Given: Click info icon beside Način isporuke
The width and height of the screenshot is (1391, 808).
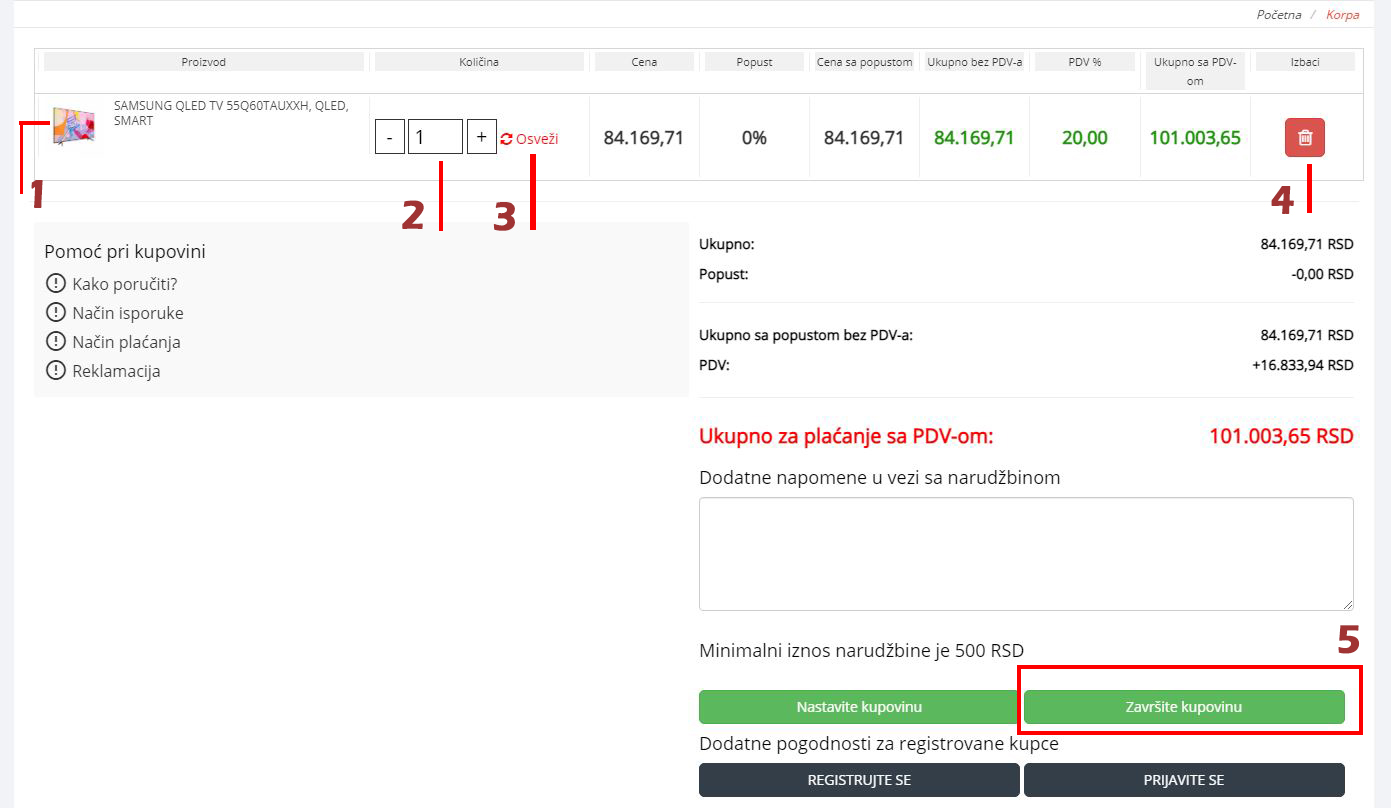Looking at the screenshot, I should coord(56,313).
